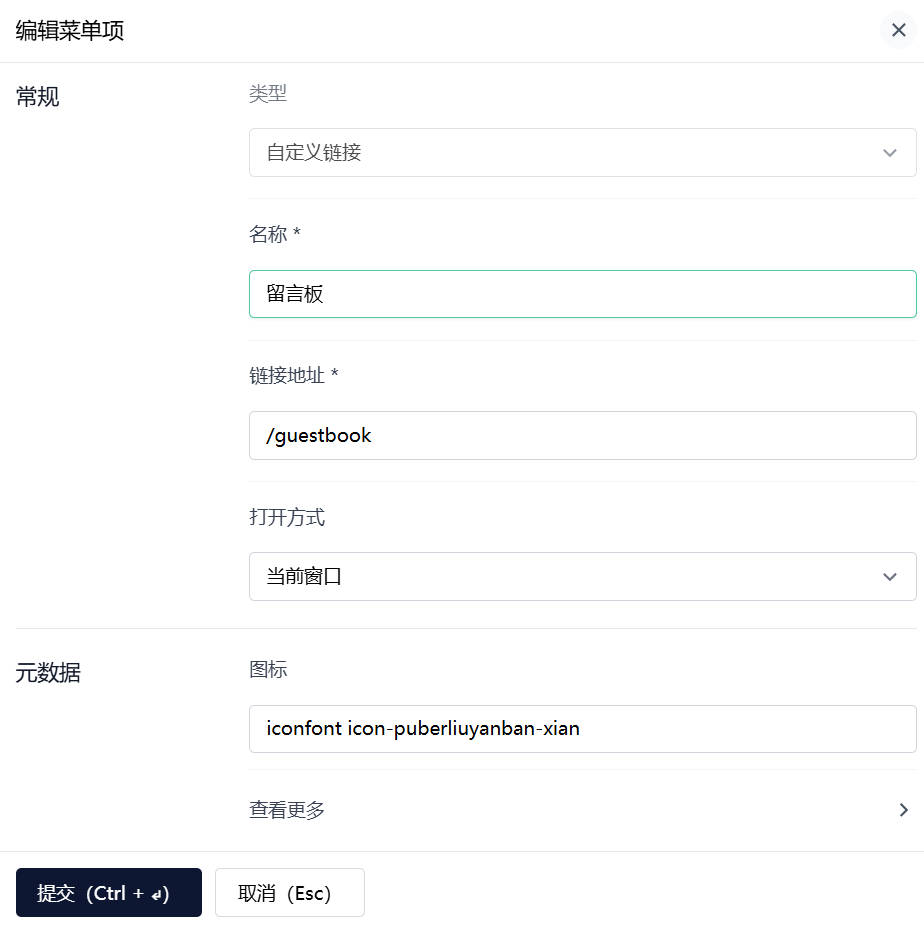The image size is (924, 928).
Task: Click the 名称 * field label
Action: coord(275,234)
